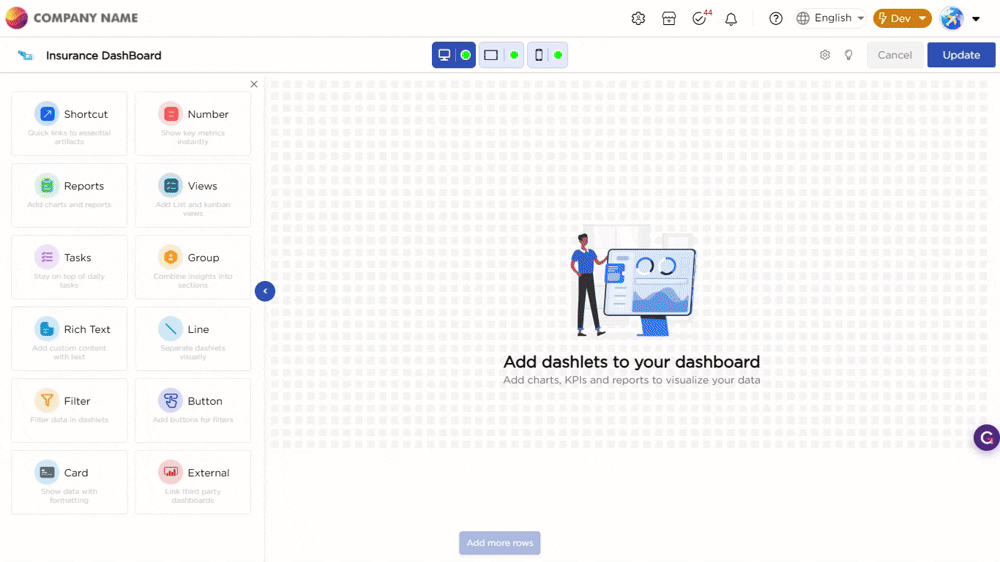Viewport: 1000px width, 562px height.
Task: Add an External dashboard dashlet
Action: (192, 482)
